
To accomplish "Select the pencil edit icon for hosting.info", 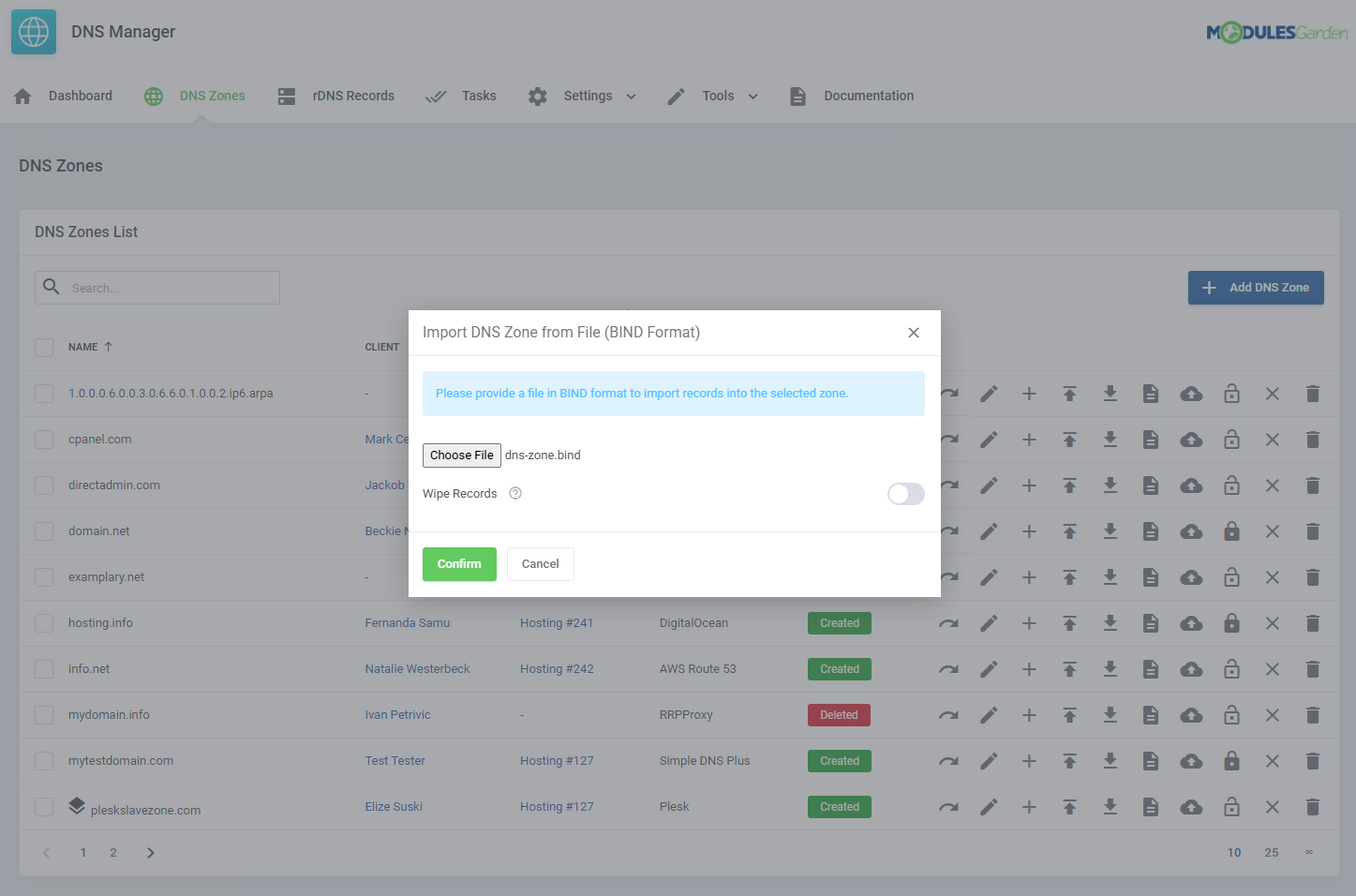I will (x=989, y=622).
